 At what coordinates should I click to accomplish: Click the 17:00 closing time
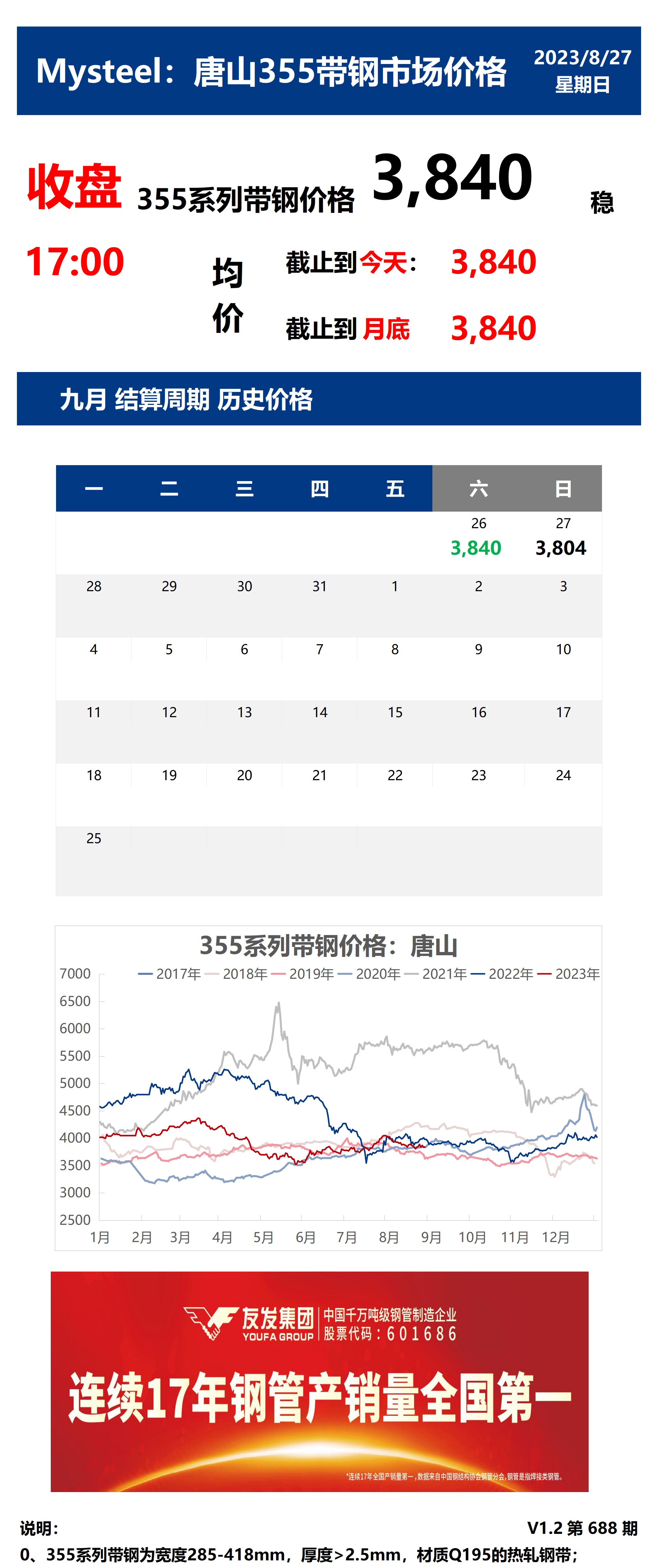click(x=75, y=262)
